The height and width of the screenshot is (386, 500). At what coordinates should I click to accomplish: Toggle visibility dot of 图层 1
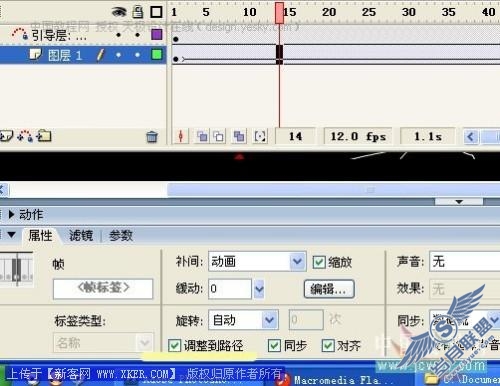click(118, 55)
